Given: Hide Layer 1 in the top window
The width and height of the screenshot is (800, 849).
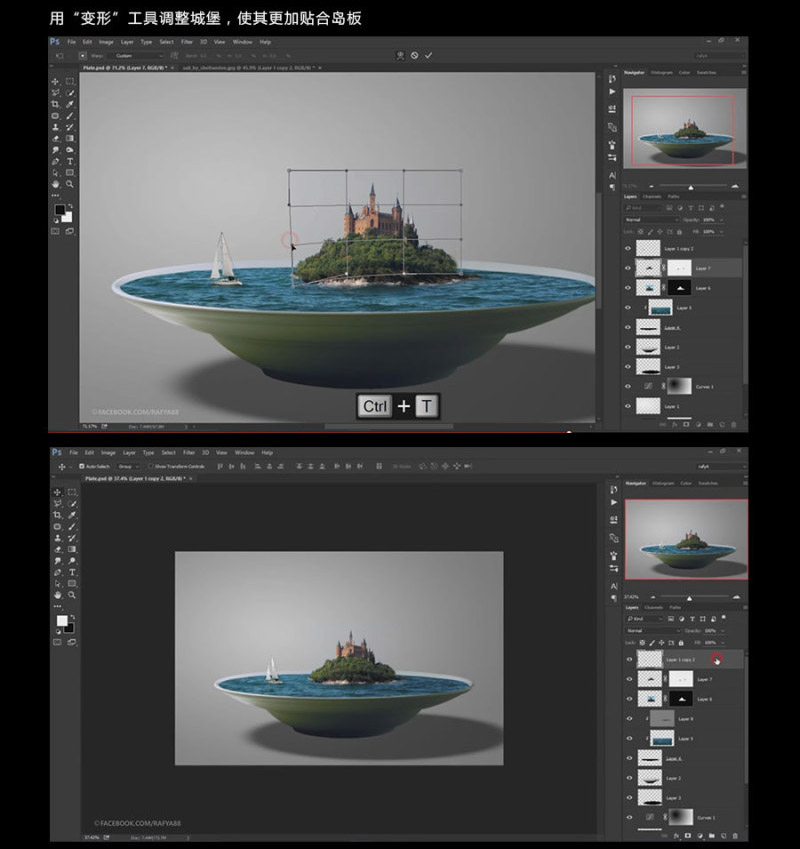Looking at the screenshot, I should 628,406.
